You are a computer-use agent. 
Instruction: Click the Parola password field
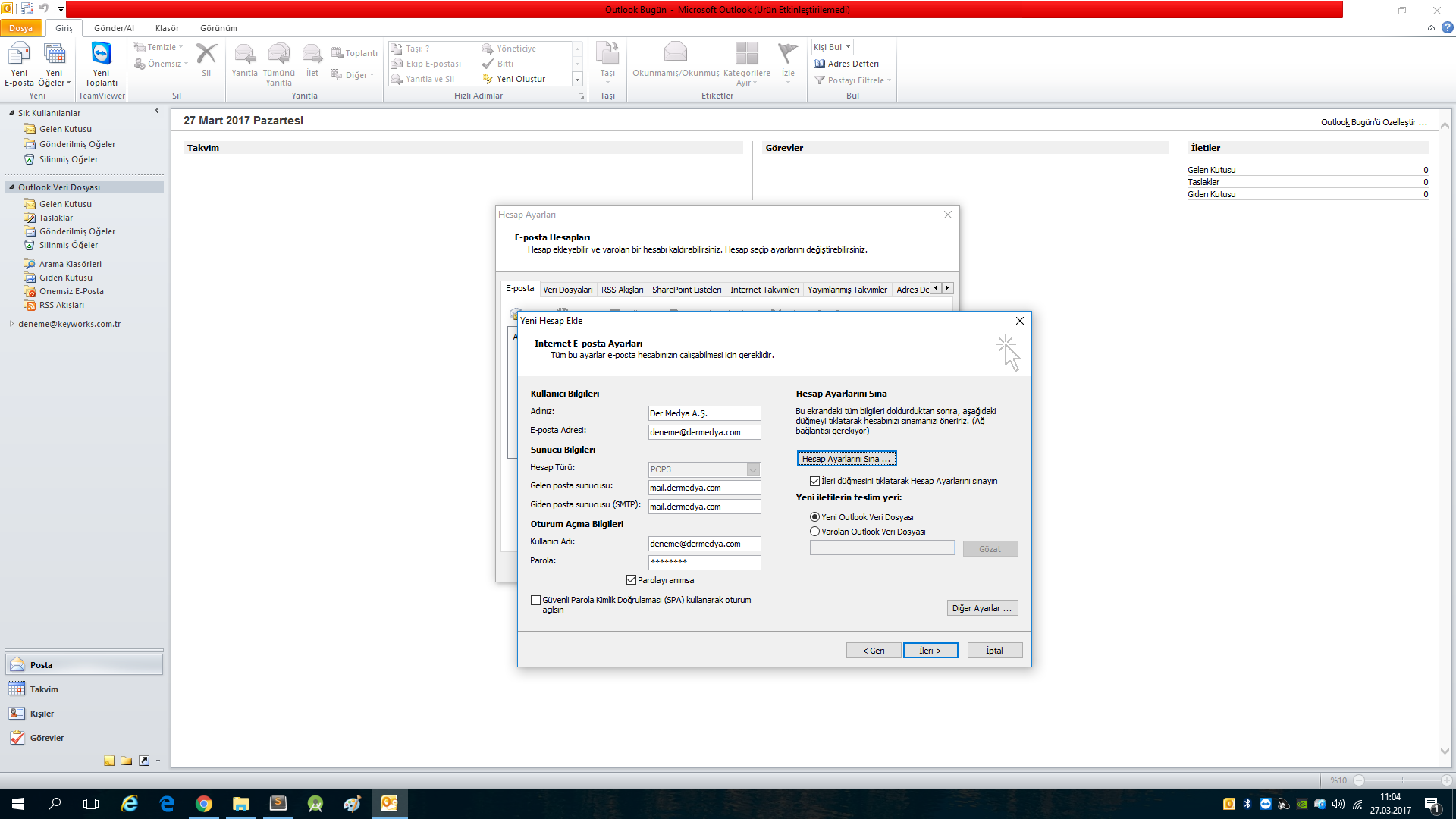(x=704, y=562)
